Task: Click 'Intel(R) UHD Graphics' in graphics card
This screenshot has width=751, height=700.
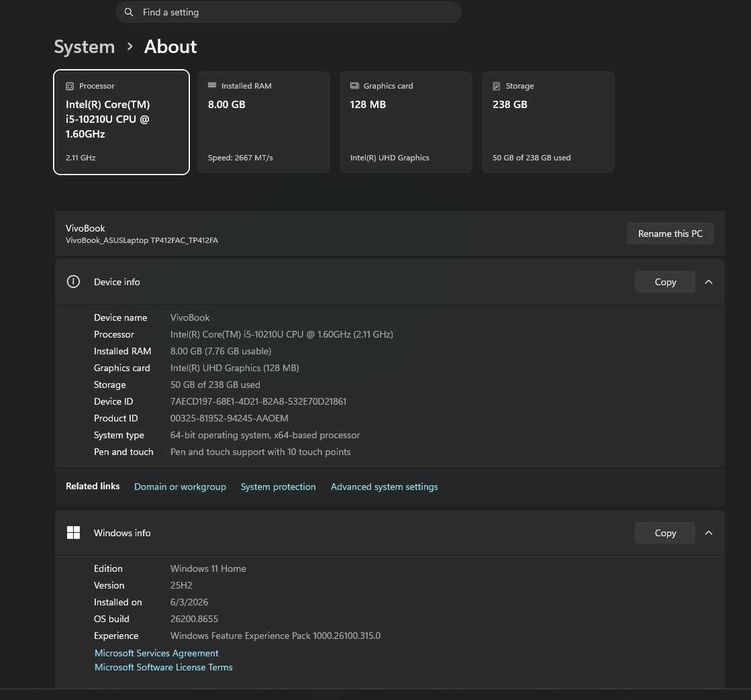Action: coord(390,158)
